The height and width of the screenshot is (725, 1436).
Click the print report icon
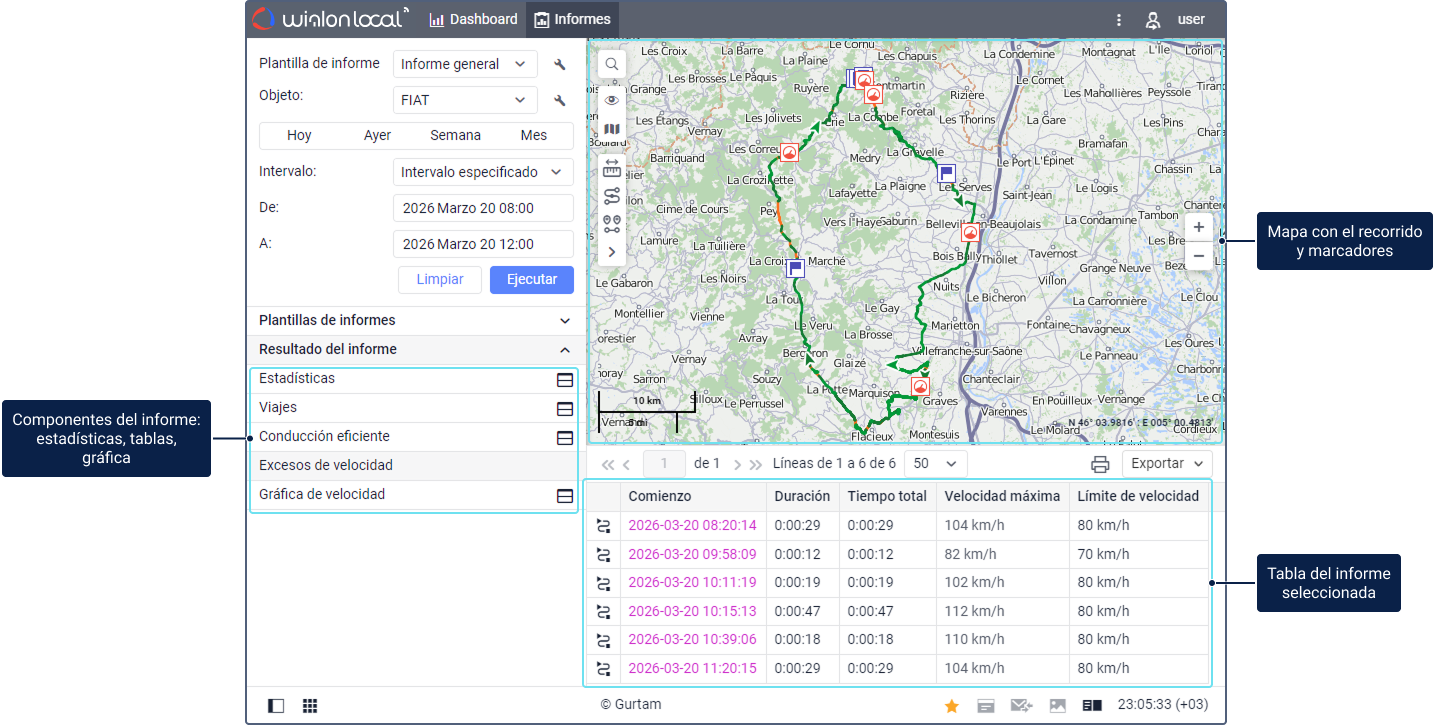tap(1100, 464)
